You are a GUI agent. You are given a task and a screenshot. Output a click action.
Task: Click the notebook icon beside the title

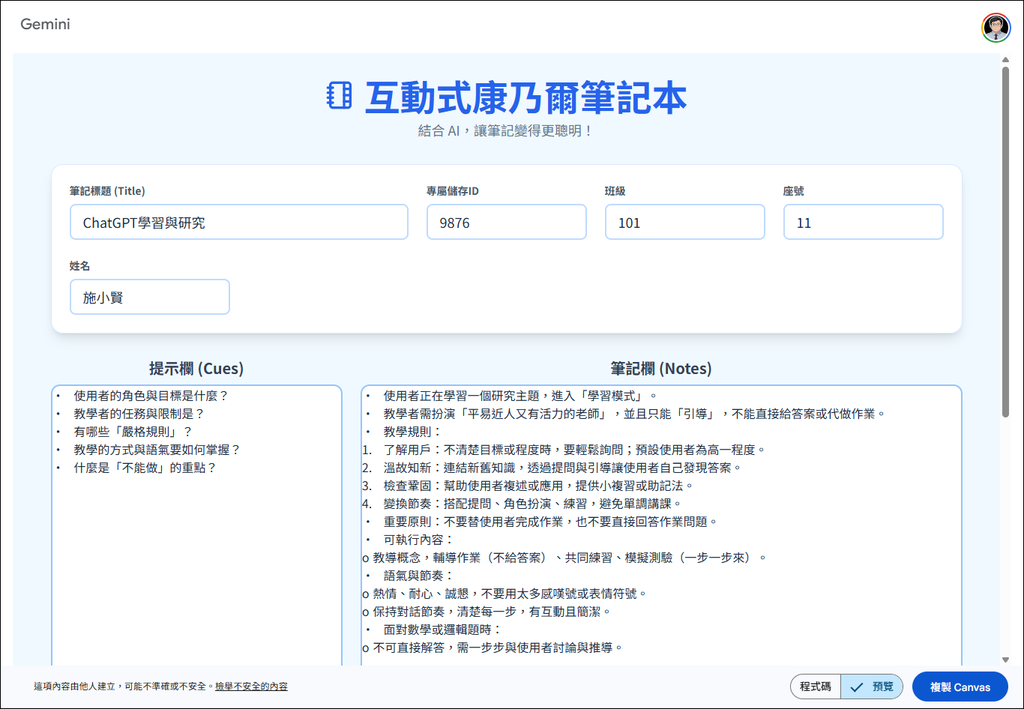point(339,95)
